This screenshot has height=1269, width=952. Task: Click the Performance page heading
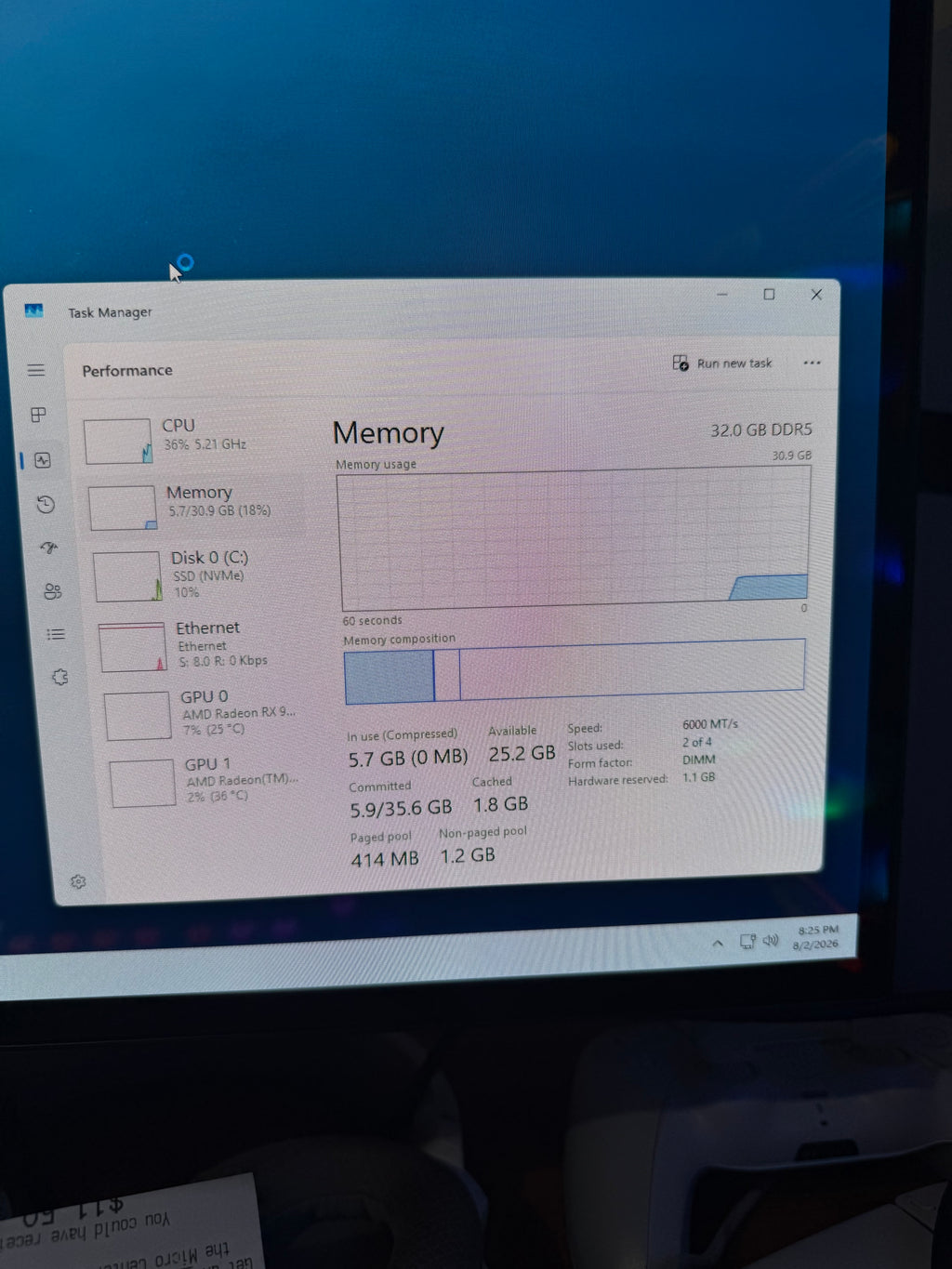coord(127,370)
